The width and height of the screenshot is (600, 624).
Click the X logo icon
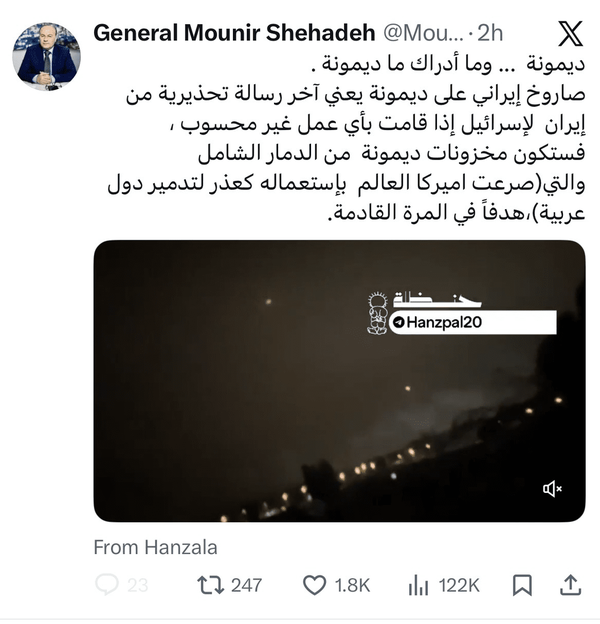click(571, 33)
